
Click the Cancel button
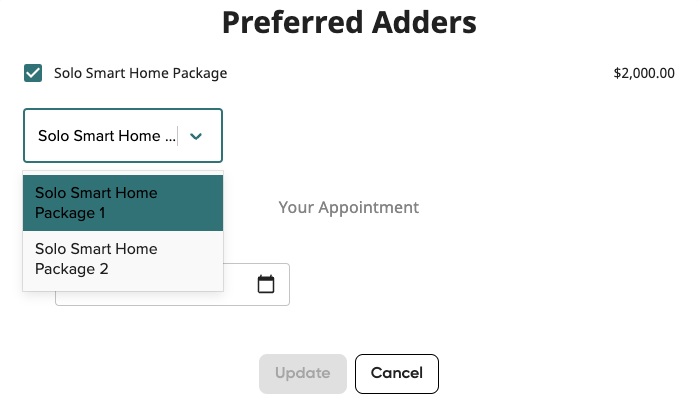pyautogui.click(x=397, y=374)
